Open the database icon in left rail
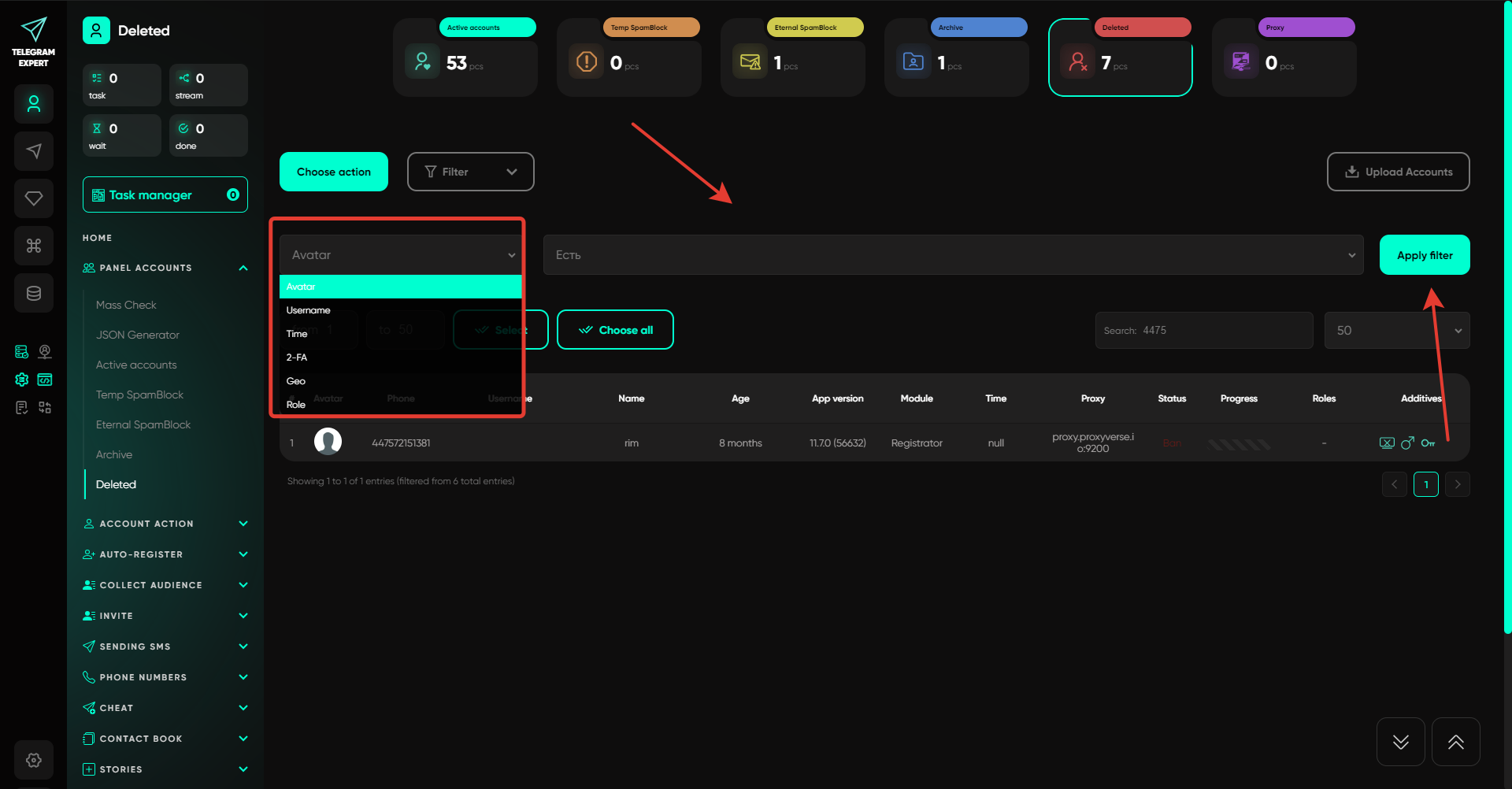Image resolution: width=1512 pixels, height=789 pixels. [x=34, y=293]
